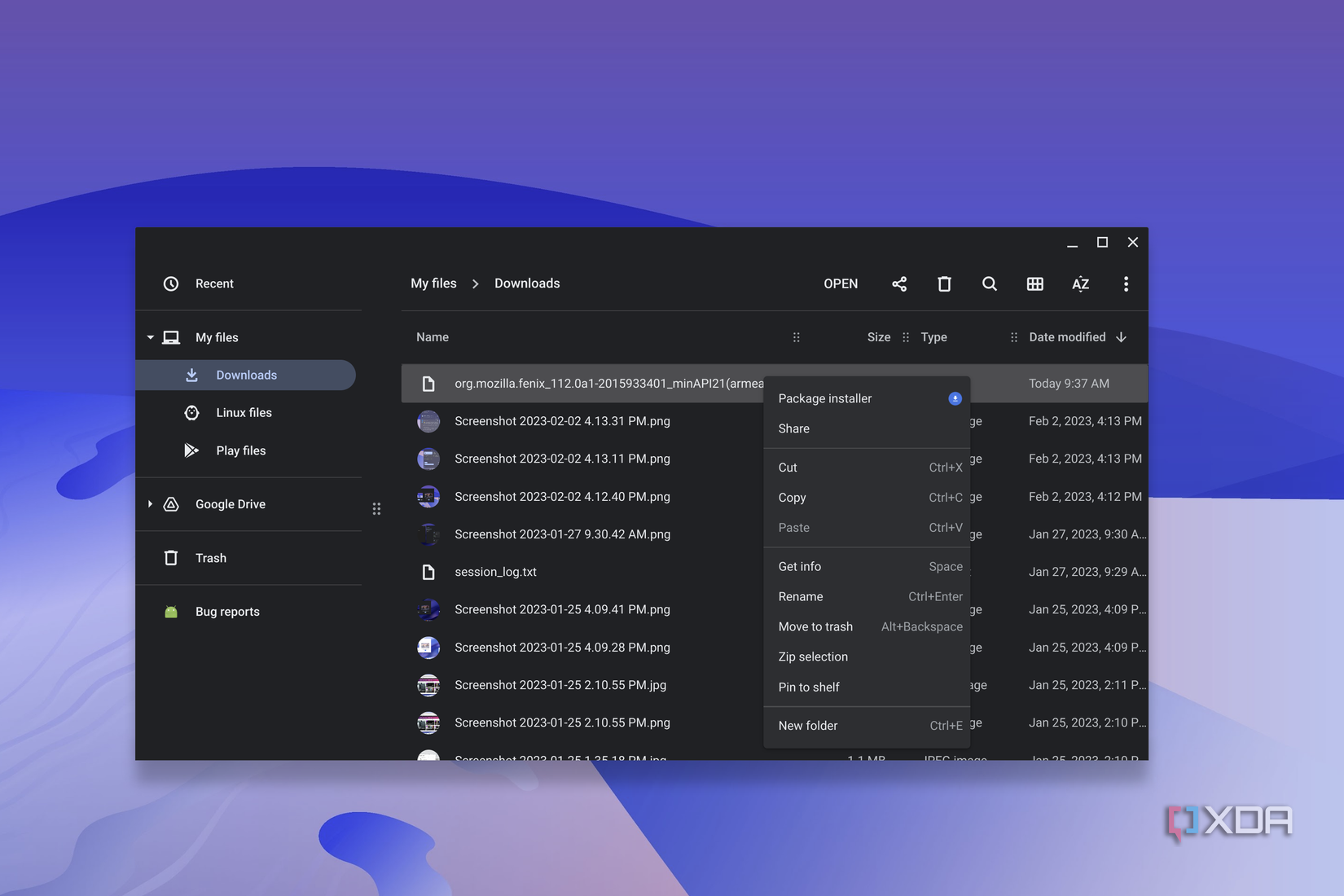Viewport: 1344px width, 896px height.
Task: Choose Zip selection from context menu
Action: (867, 657)
